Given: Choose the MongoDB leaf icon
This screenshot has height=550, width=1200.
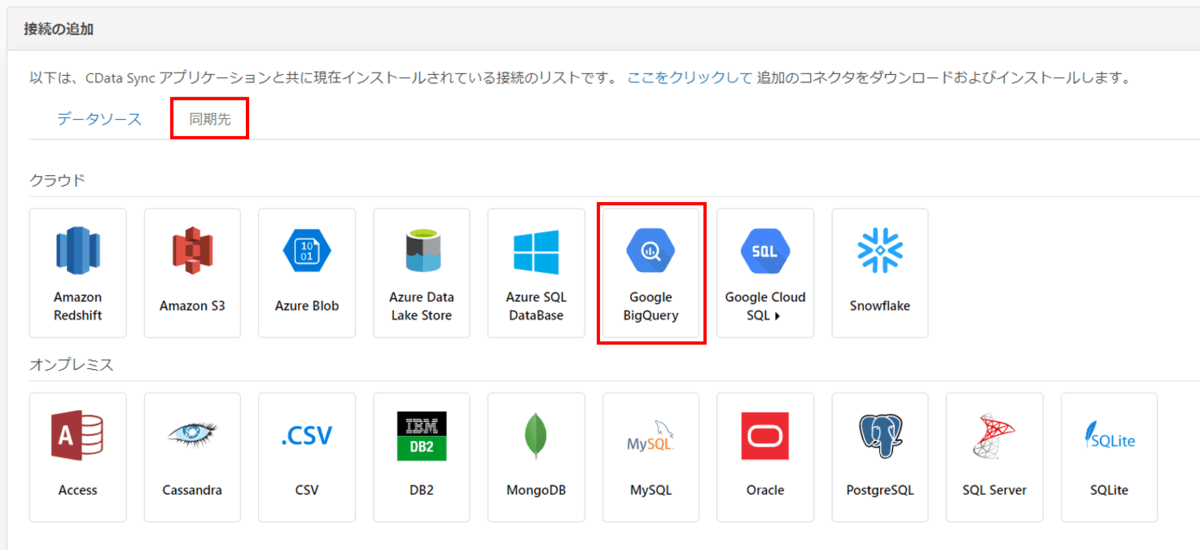Looking at the screenshot, I should coord(535,436).
